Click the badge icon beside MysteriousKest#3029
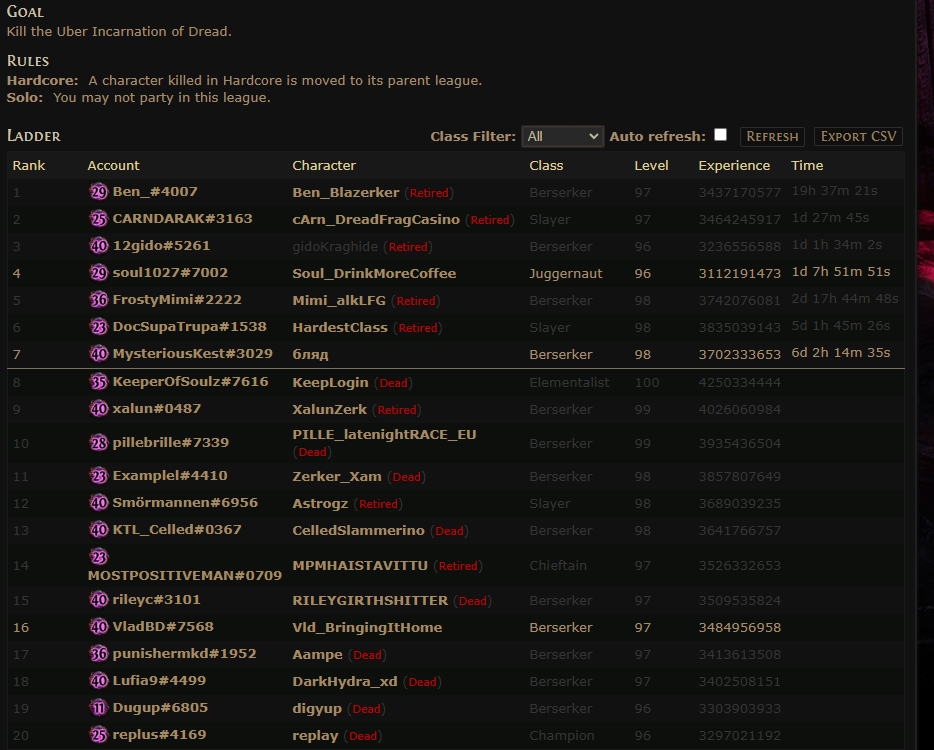The height and width of the screenshot is (750, 934). tap(98, 354)
